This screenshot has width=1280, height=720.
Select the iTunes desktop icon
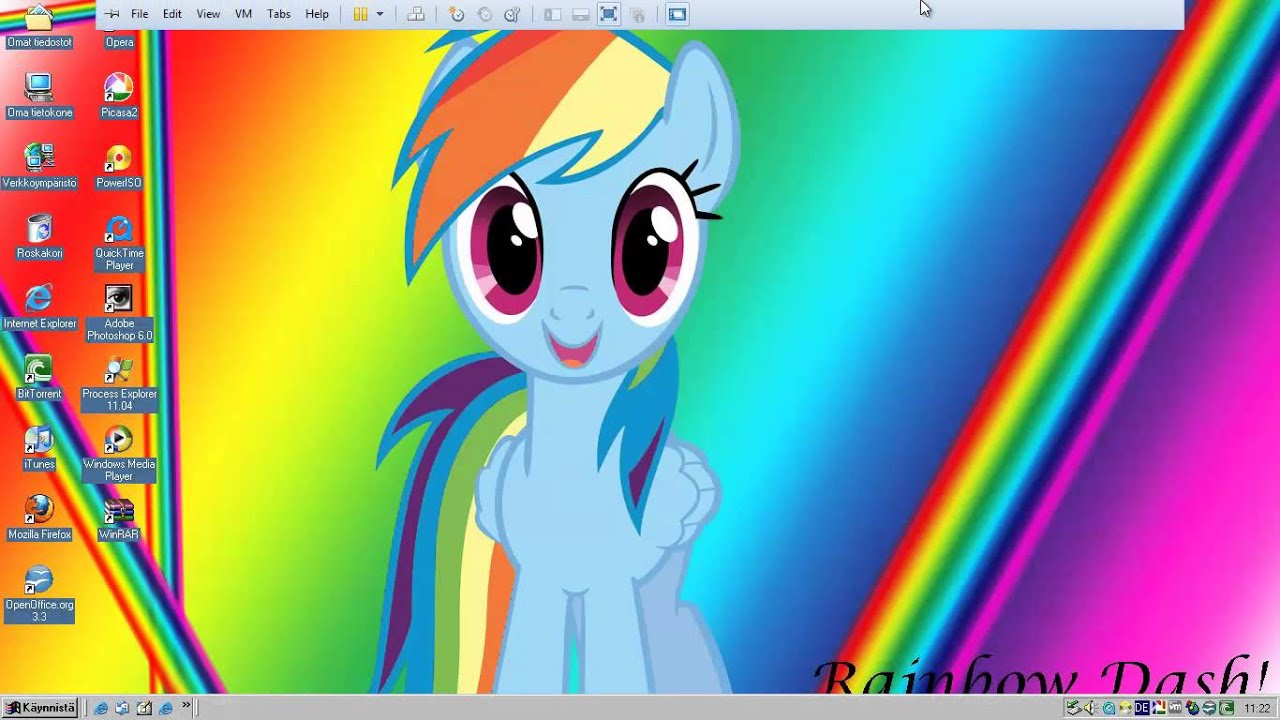[39, 448]
